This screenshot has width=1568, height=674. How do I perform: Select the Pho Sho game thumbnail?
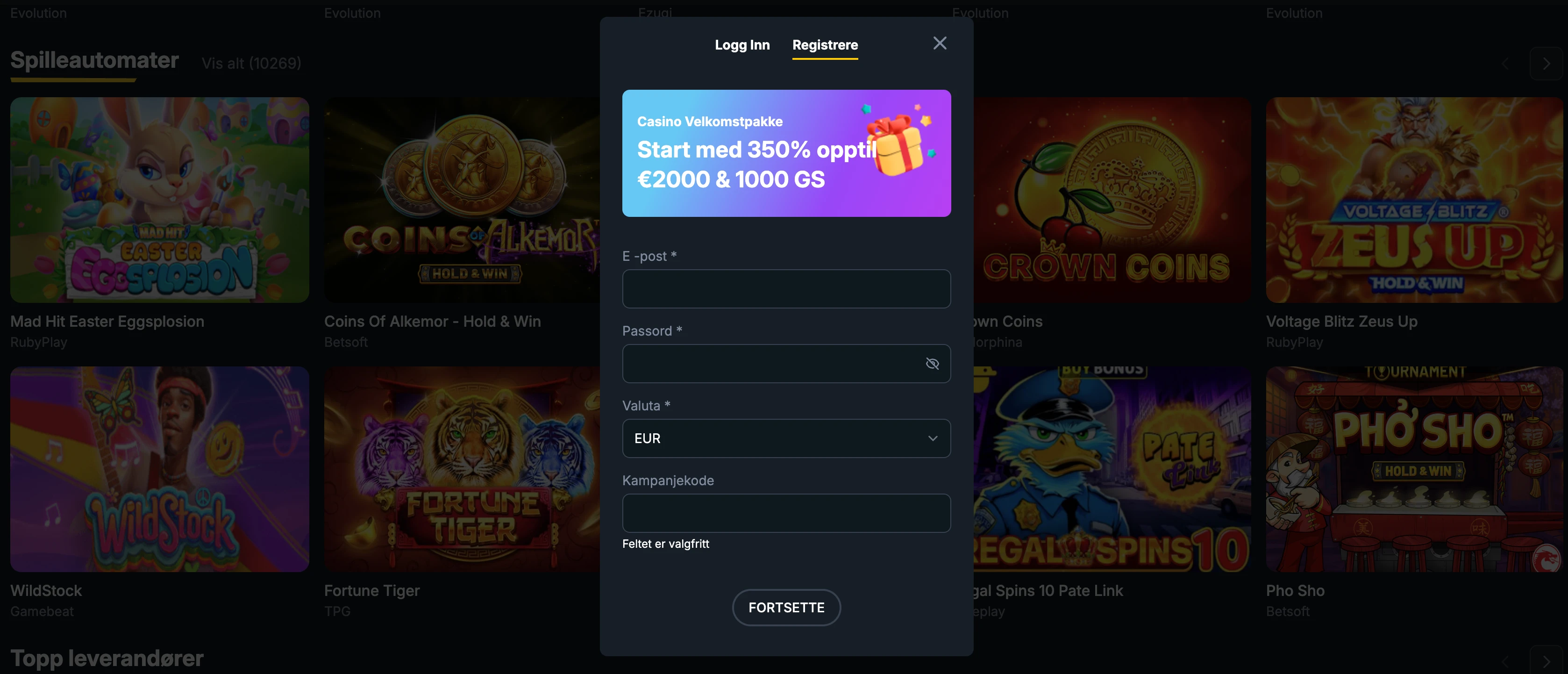[x=1414, y=469]
